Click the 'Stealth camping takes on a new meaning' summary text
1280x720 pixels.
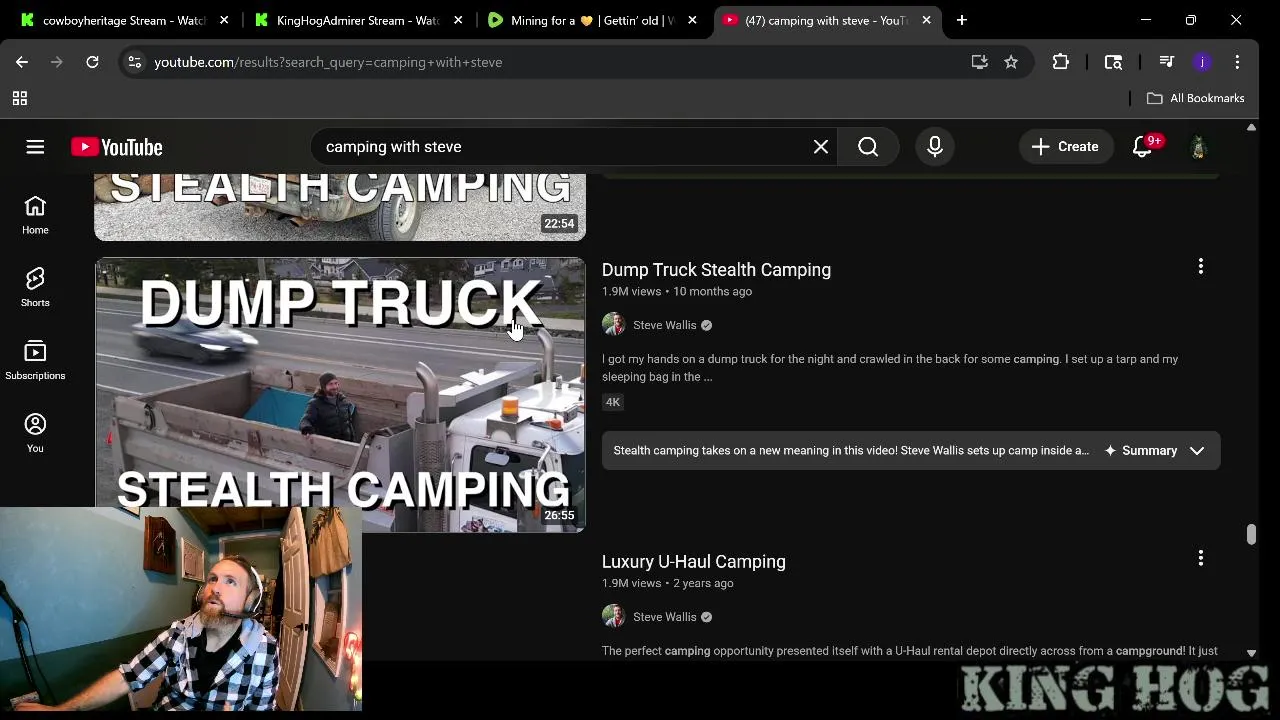coord(851,451)
